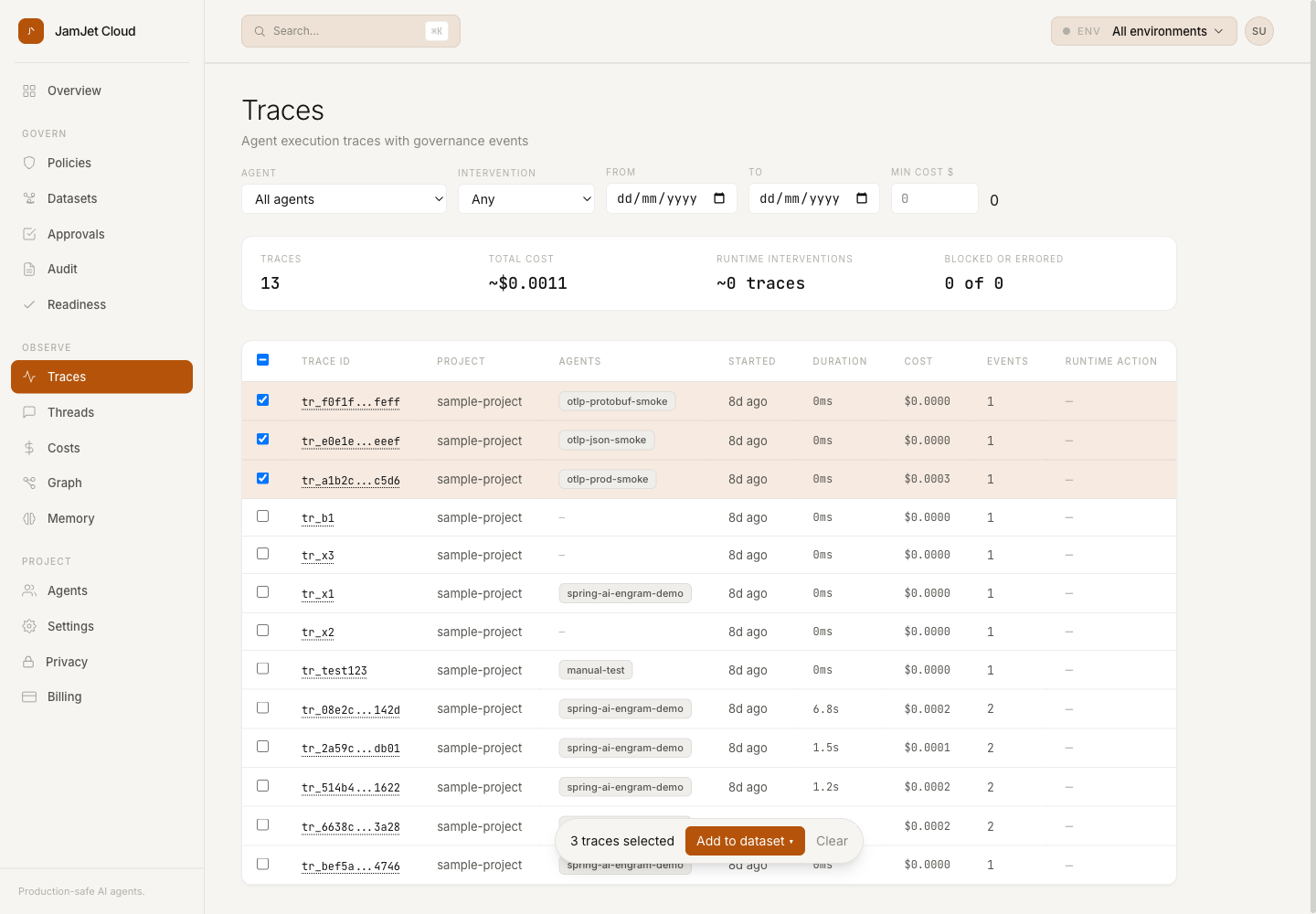Open the Intervention Any dropdown
1316x914 pixels.
pos(526,199)
